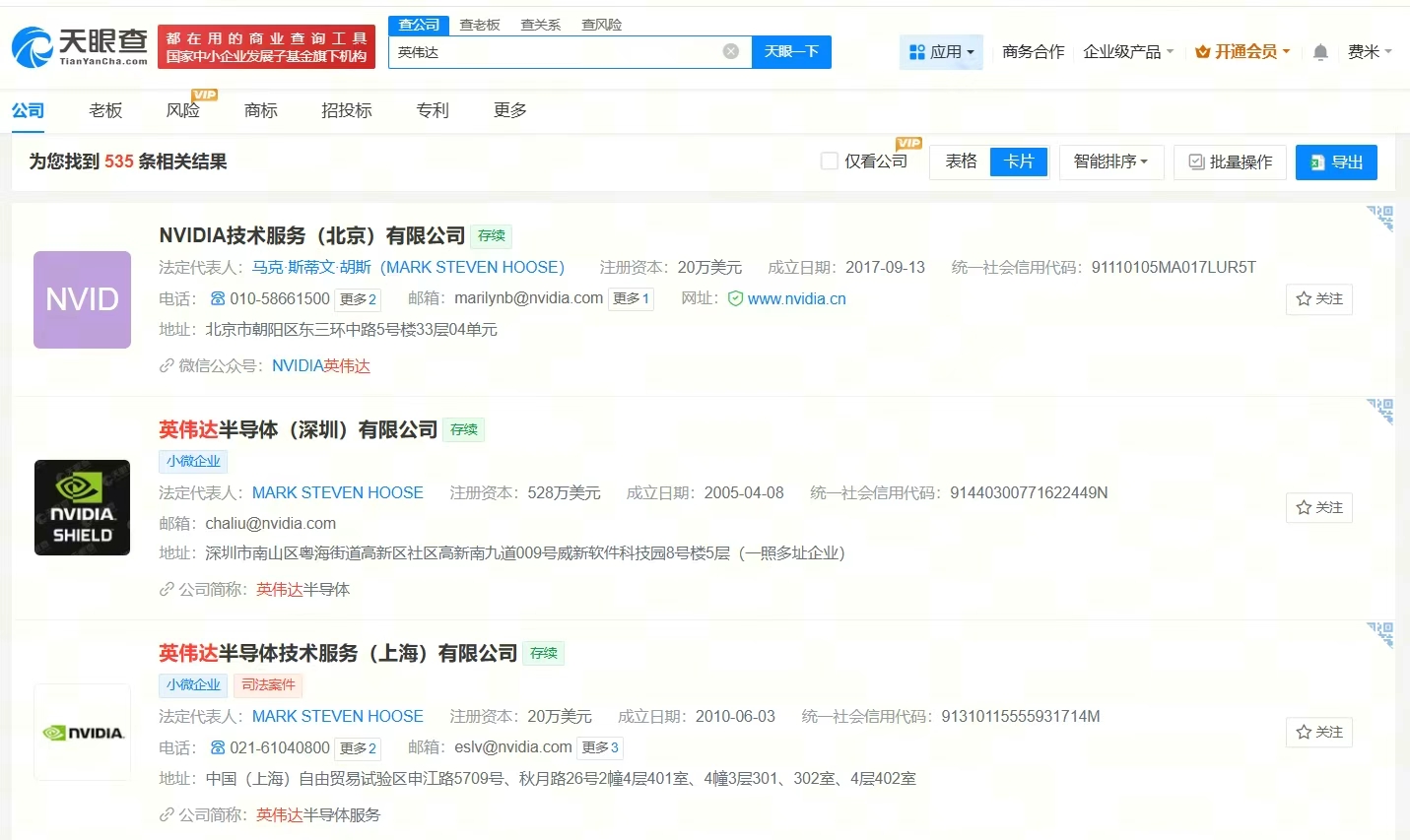Switch to the 风险 results tab
This screenshot has height=840, width=1410.
[183, 110]
